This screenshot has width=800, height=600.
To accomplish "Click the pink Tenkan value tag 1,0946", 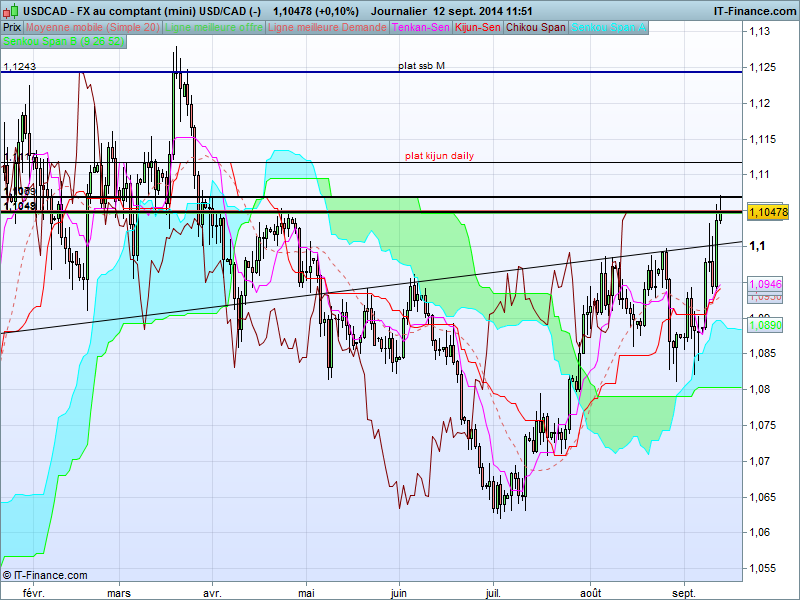I will pyautogui.click(x=765, y=284).
